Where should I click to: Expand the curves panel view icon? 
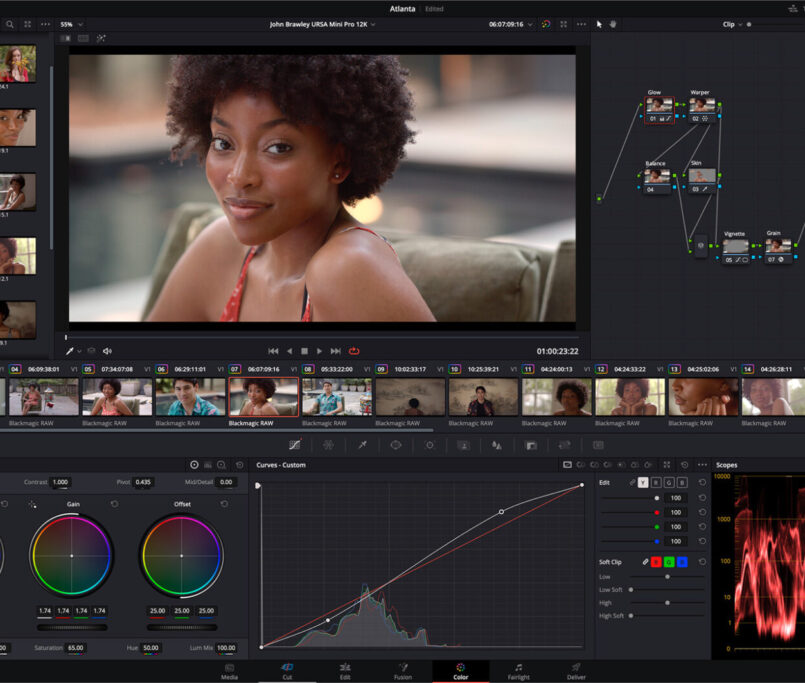(666, 465)
